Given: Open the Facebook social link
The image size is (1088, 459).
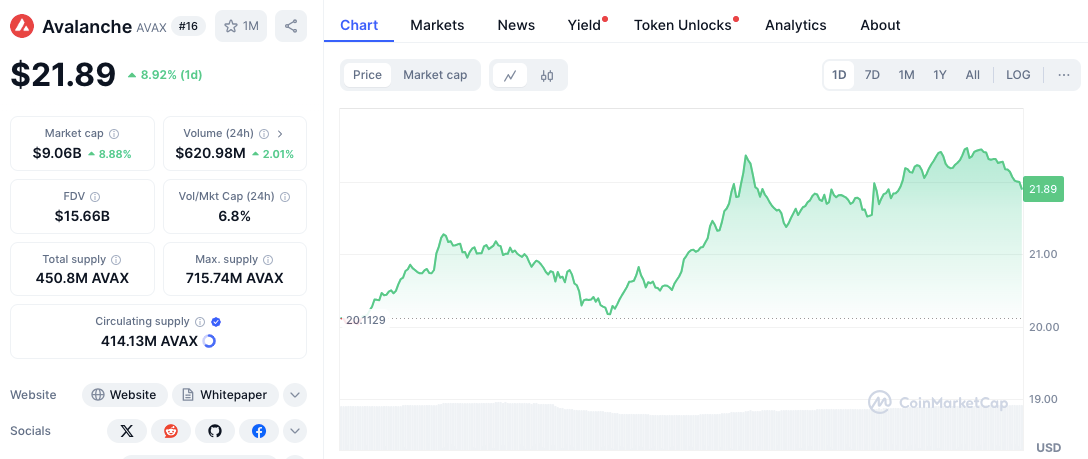Looking at the screenshot, I should [x=259, y=431].
